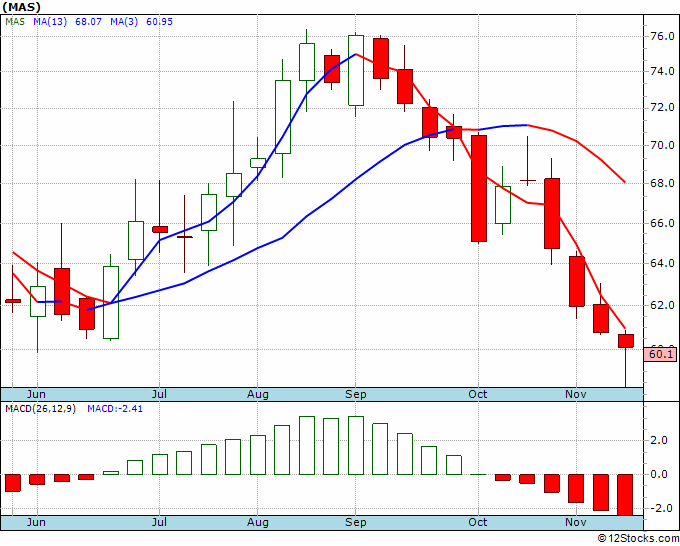The image size is (680, 546).
Task: Click Sep on the MACD panel axis
Action: (x=356, y=523)
